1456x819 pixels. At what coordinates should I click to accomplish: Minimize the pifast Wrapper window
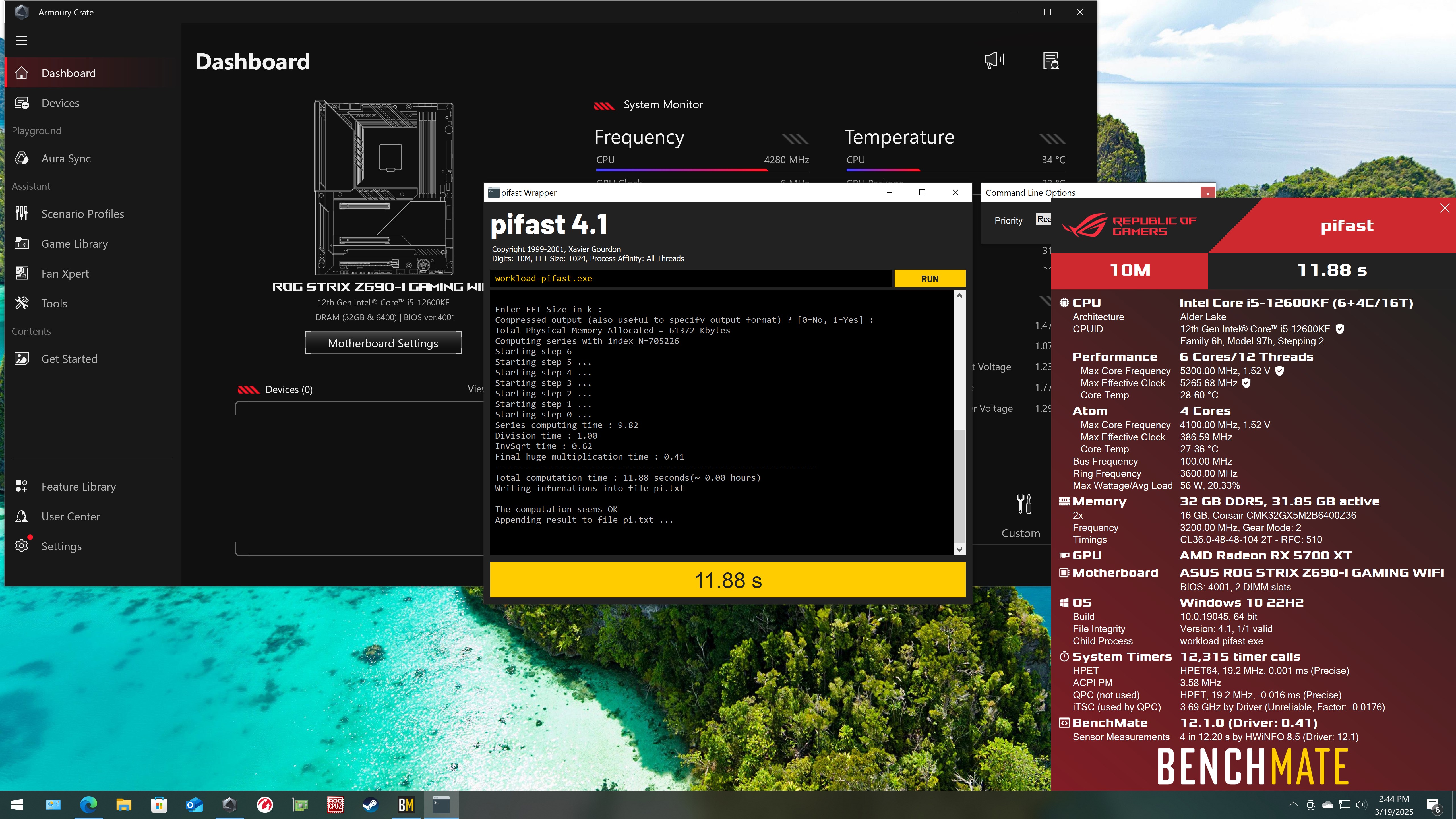889,193
